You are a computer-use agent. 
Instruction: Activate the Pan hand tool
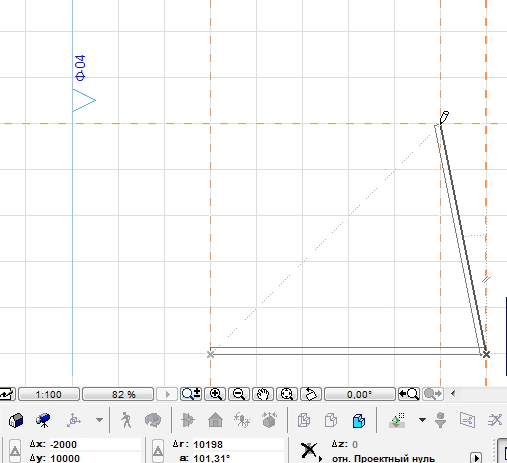[263, 394]
